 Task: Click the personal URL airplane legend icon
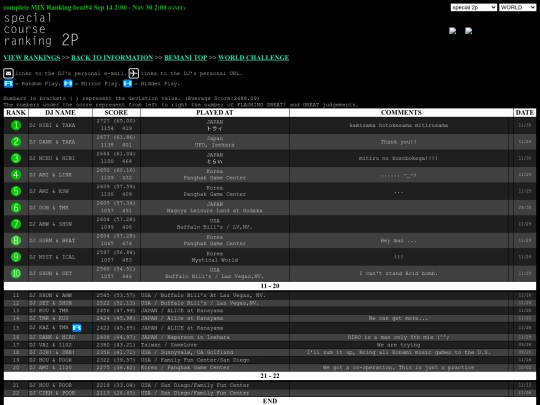pos(134,73)
